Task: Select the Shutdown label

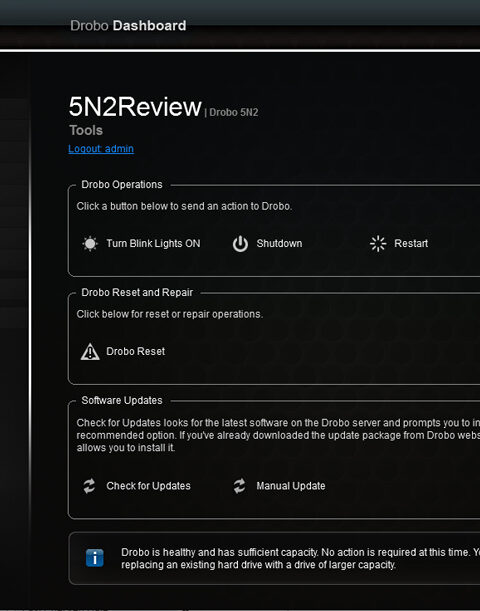Action: tap(279, 244)
